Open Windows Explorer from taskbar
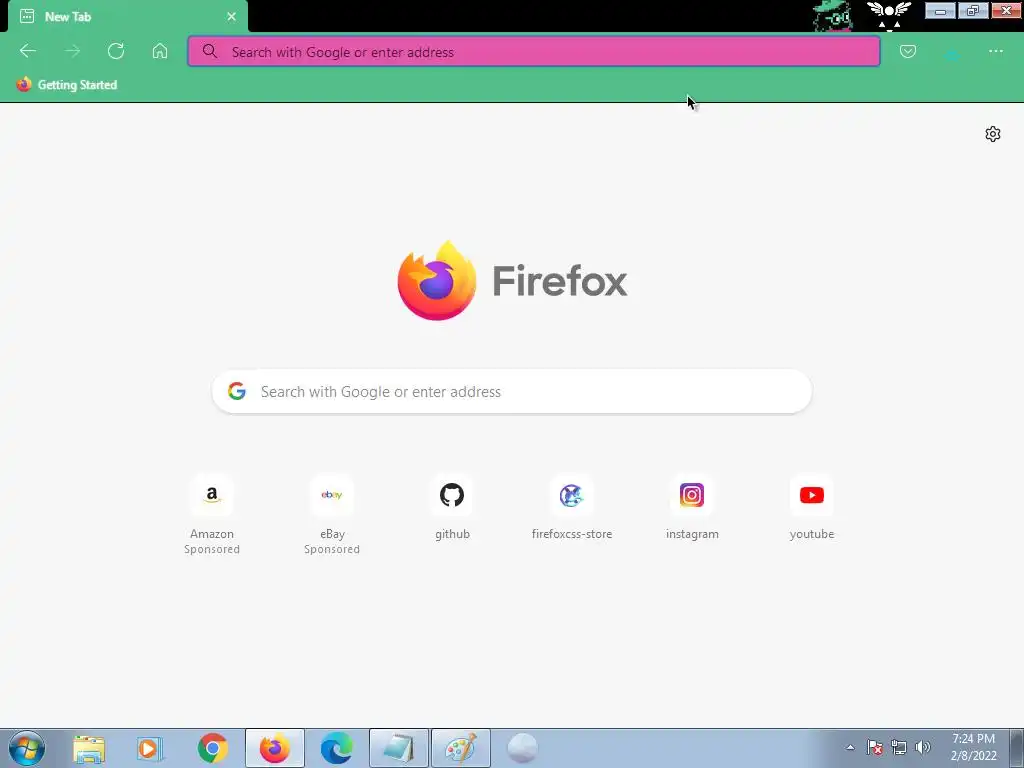 89,748
